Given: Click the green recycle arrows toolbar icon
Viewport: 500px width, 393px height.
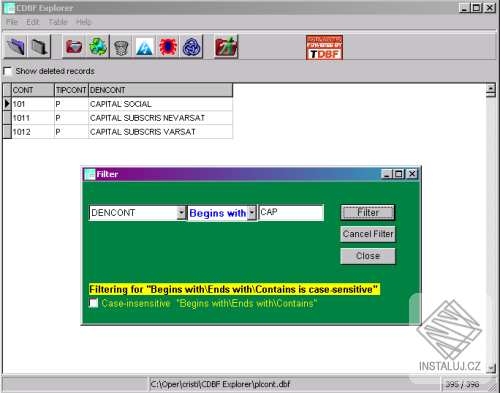Looking at the screenshot, I should 98,47.
